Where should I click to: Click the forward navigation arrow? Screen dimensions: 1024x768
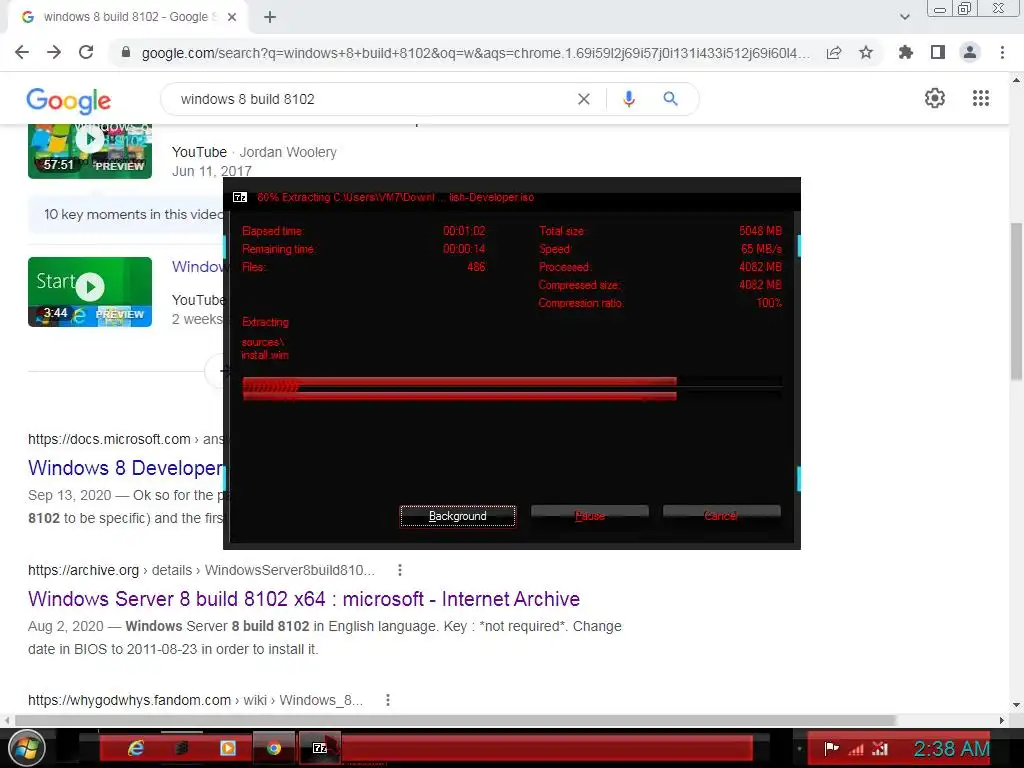[54, 52]
